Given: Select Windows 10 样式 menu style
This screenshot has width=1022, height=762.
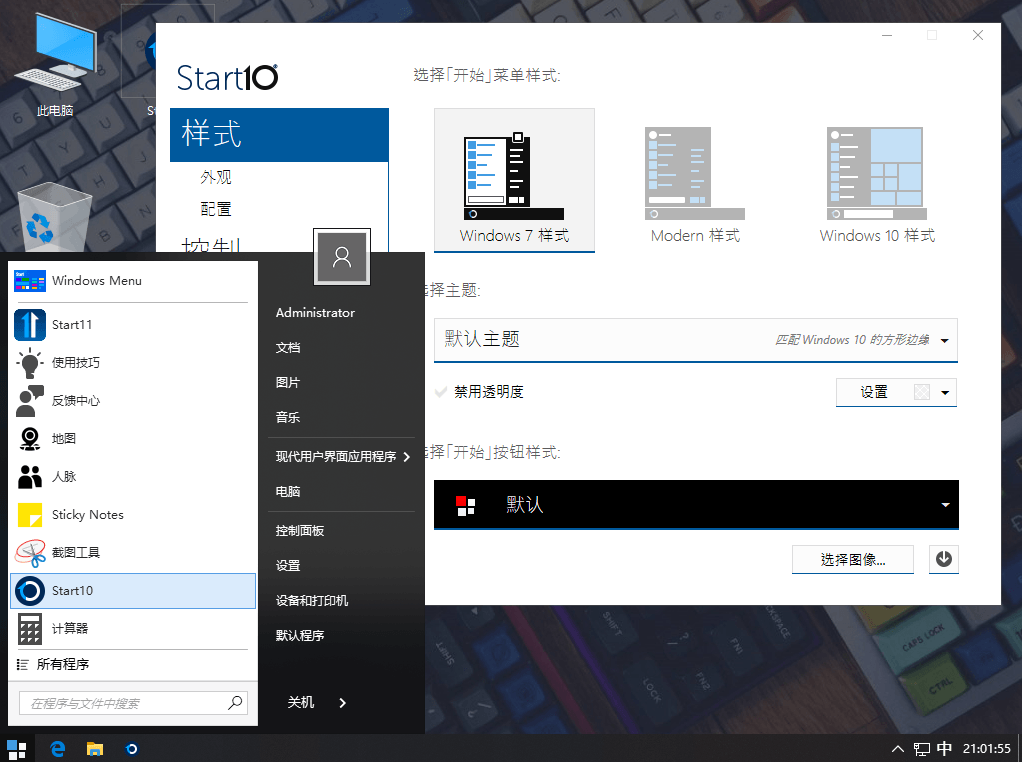Looking at the screenshot, I should click(x=877, y=184).
